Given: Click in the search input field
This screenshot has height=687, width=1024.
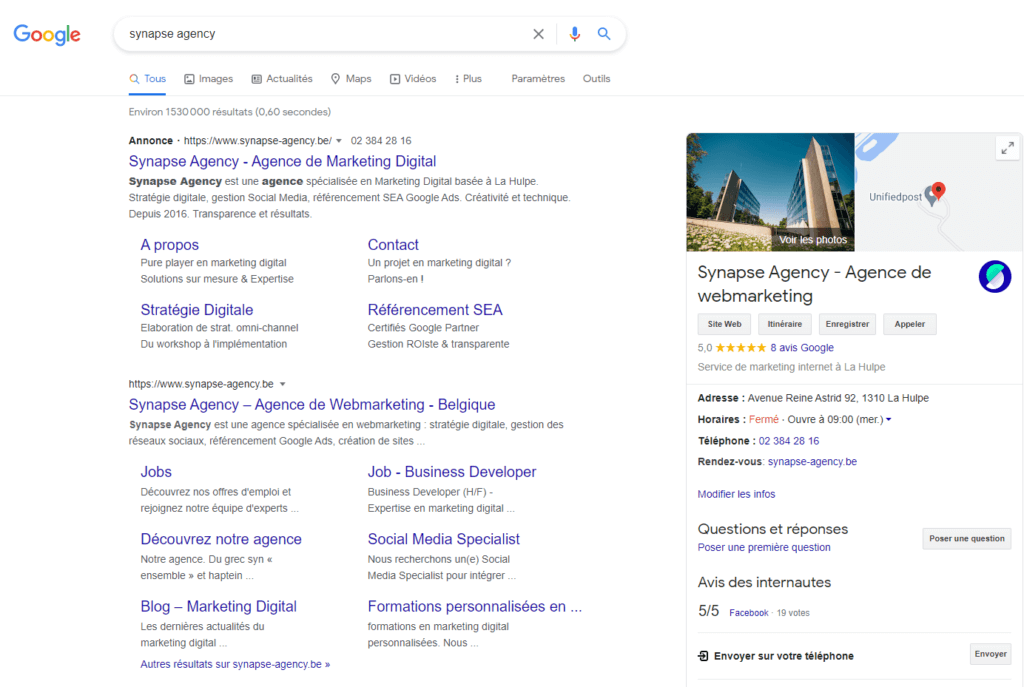Looking at the screenshot, I should (327, 34).
